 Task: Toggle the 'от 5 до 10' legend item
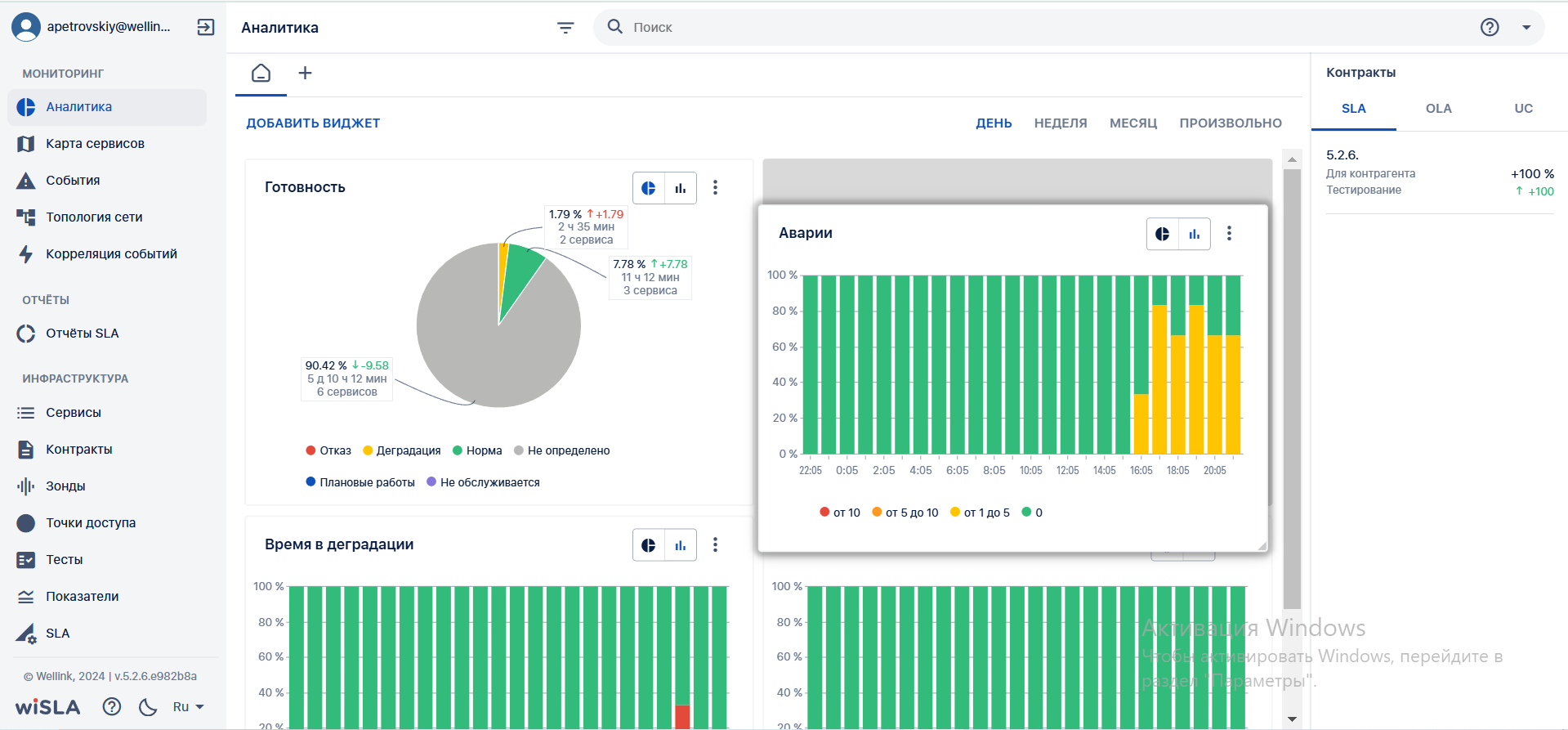(x=905, y=513)
